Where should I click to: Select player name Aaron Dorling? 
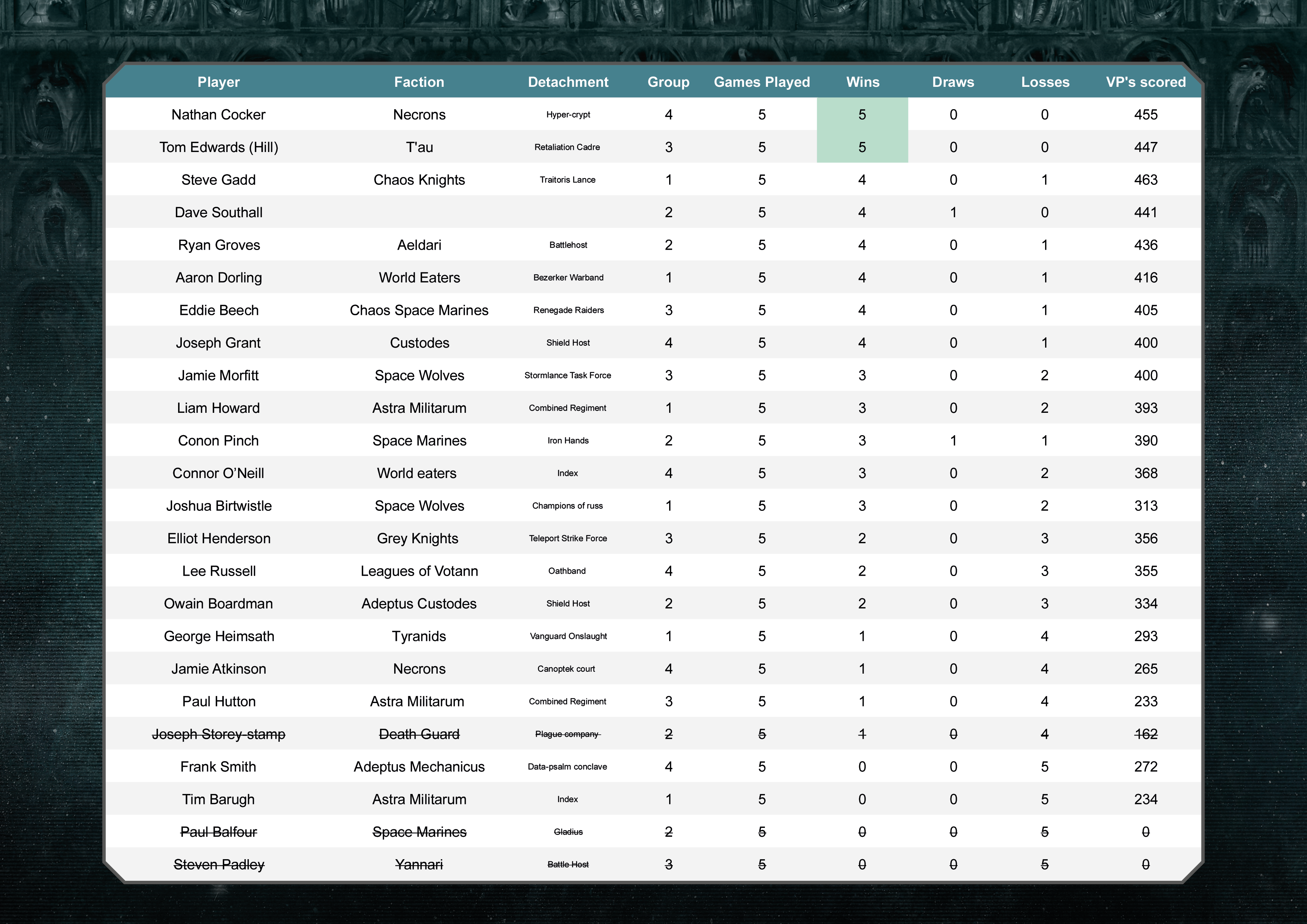[219, 278]
